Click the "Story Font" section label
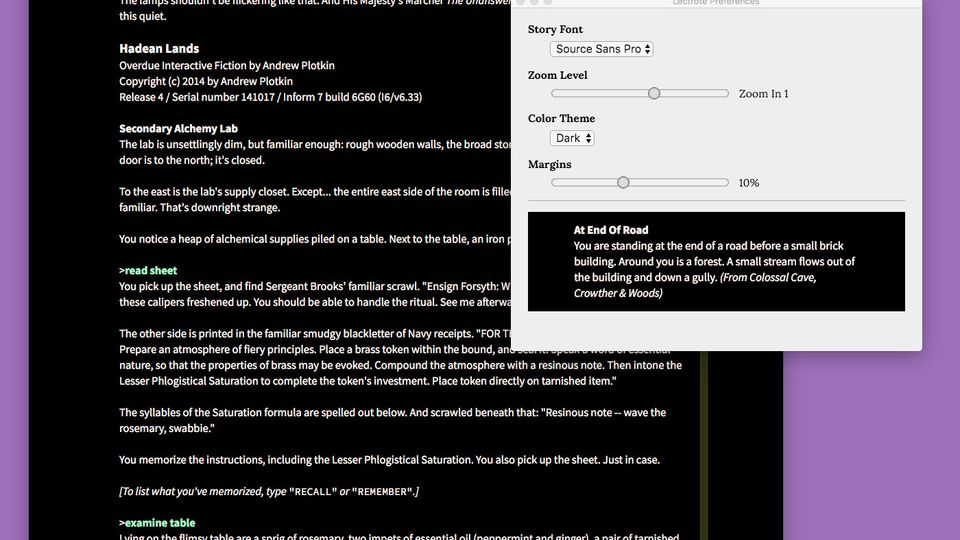This screenshot has width=960, height=540. (x=555, y=30)
